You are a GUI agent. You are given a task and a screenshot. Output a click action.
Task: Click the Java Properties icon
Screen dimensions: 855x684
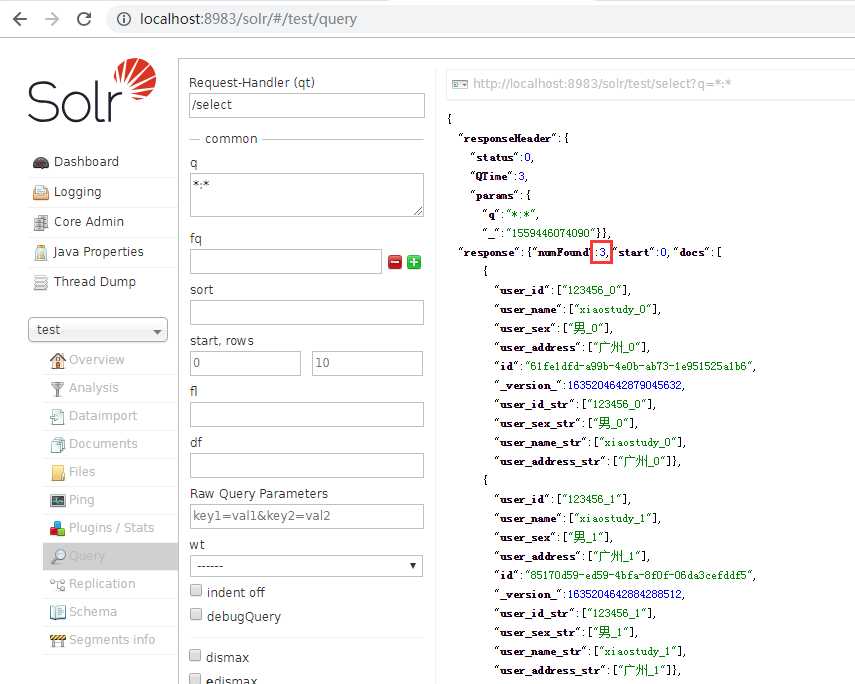pos(41,252)
